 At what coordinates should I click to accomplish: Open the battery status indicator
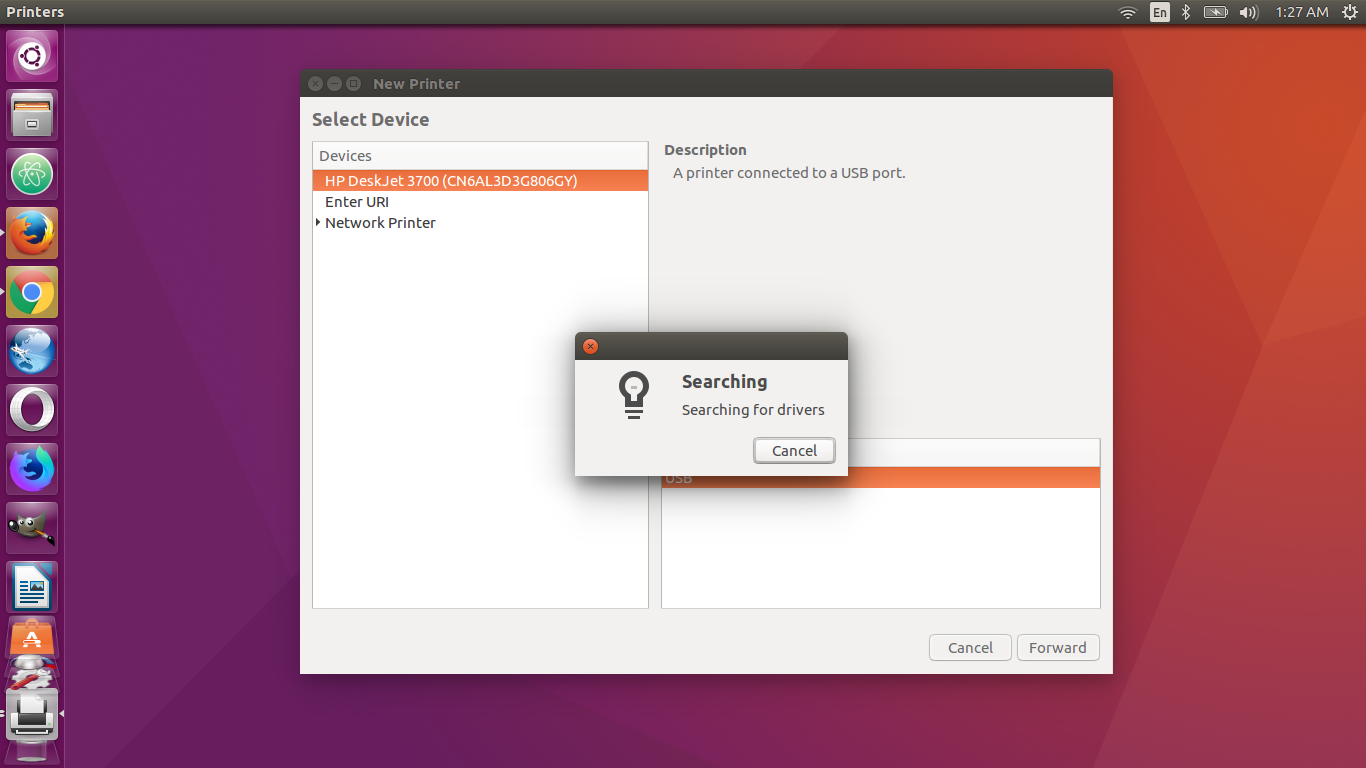coord(1215,12)
